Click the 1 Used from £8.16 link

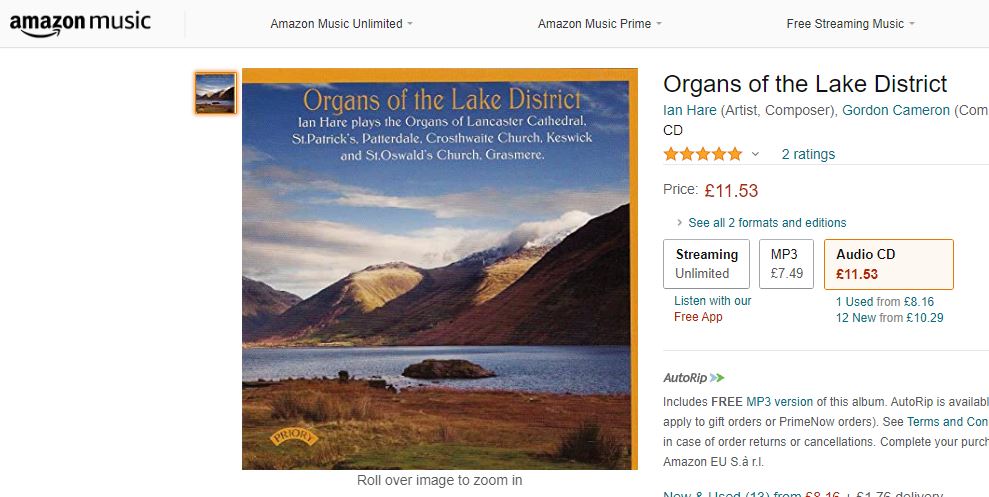pos(884,301)
